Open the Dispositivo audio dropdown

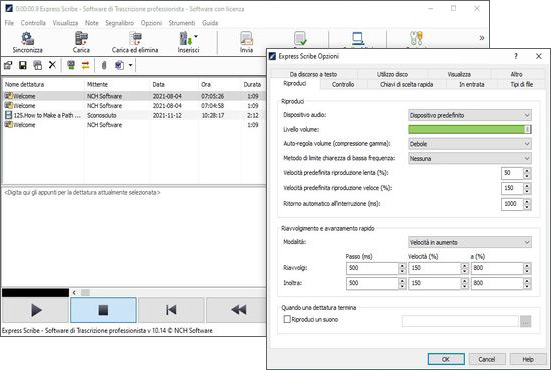(470, 115)
